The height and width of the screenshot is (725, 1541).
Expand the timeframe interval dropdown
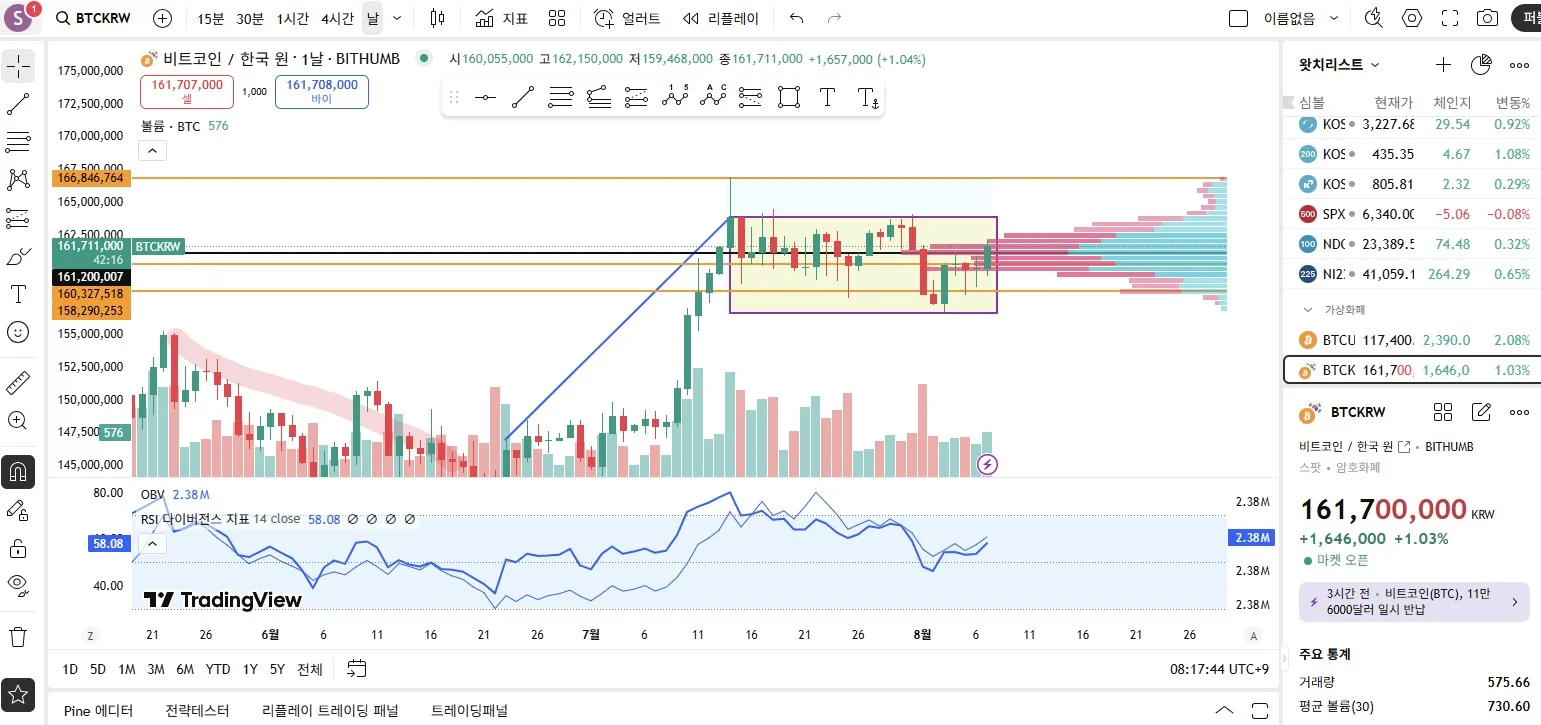[x=398, y=18]
